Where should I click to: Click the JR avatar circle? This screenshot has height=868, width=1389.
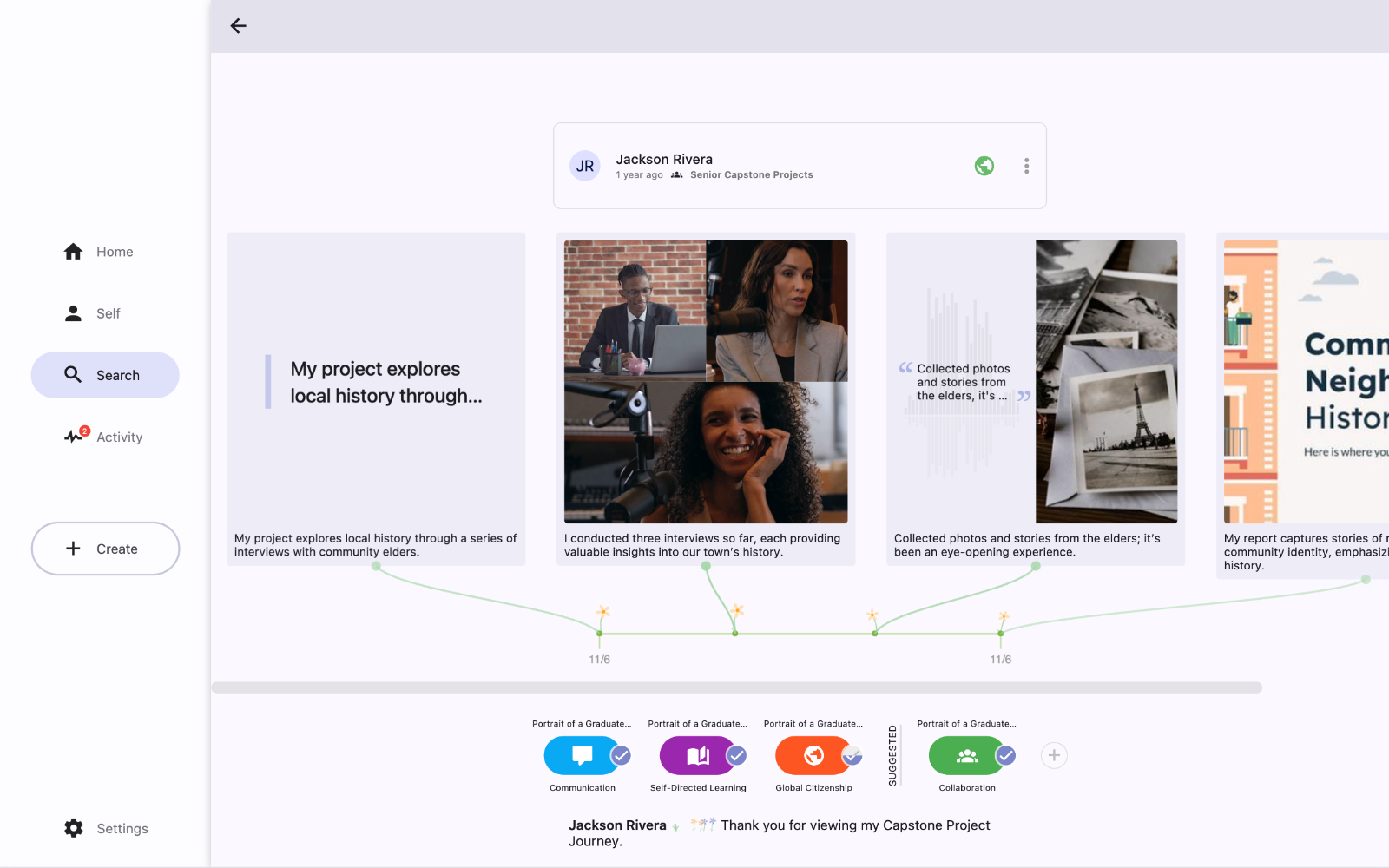(x=585, y=166)
